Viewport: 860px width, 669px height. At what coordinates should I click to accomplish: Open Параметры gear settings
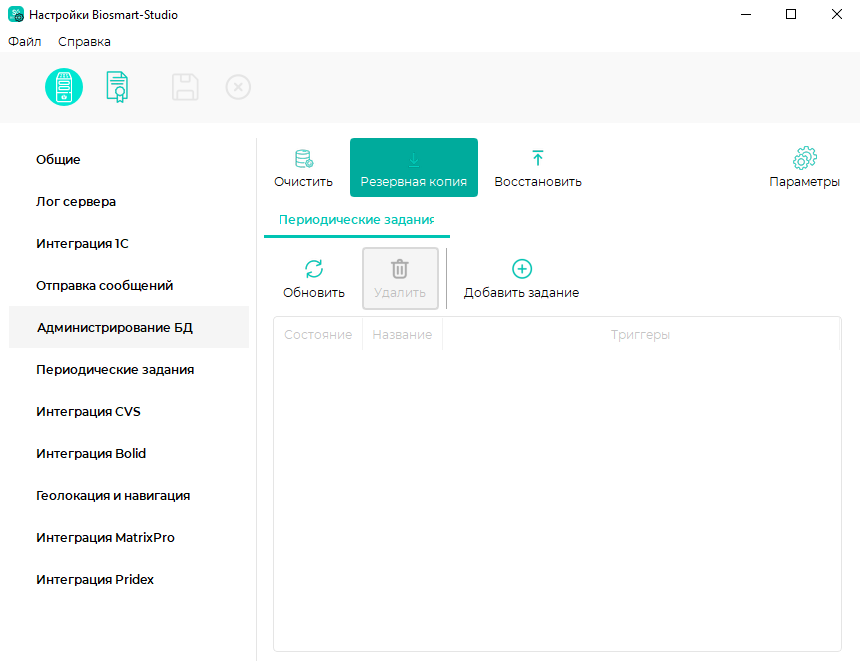pos(804,168)
